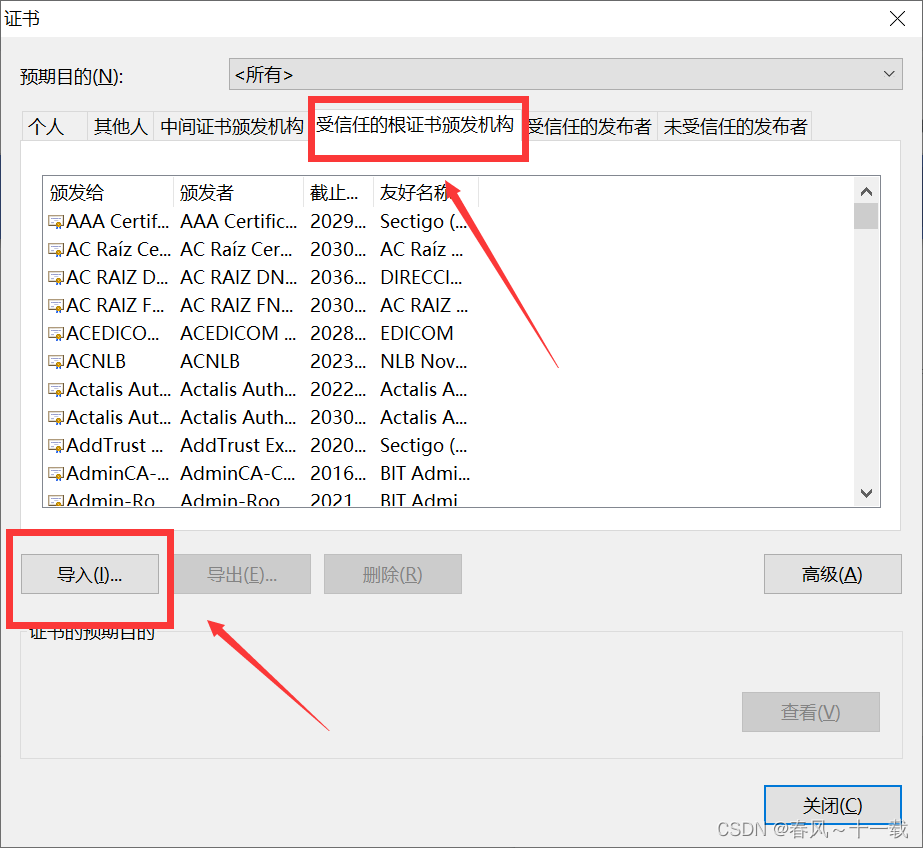The width and height of the screenshot is (923, 848).
Task: Select expiry cell '2036...'
Action: pos(338,278)
